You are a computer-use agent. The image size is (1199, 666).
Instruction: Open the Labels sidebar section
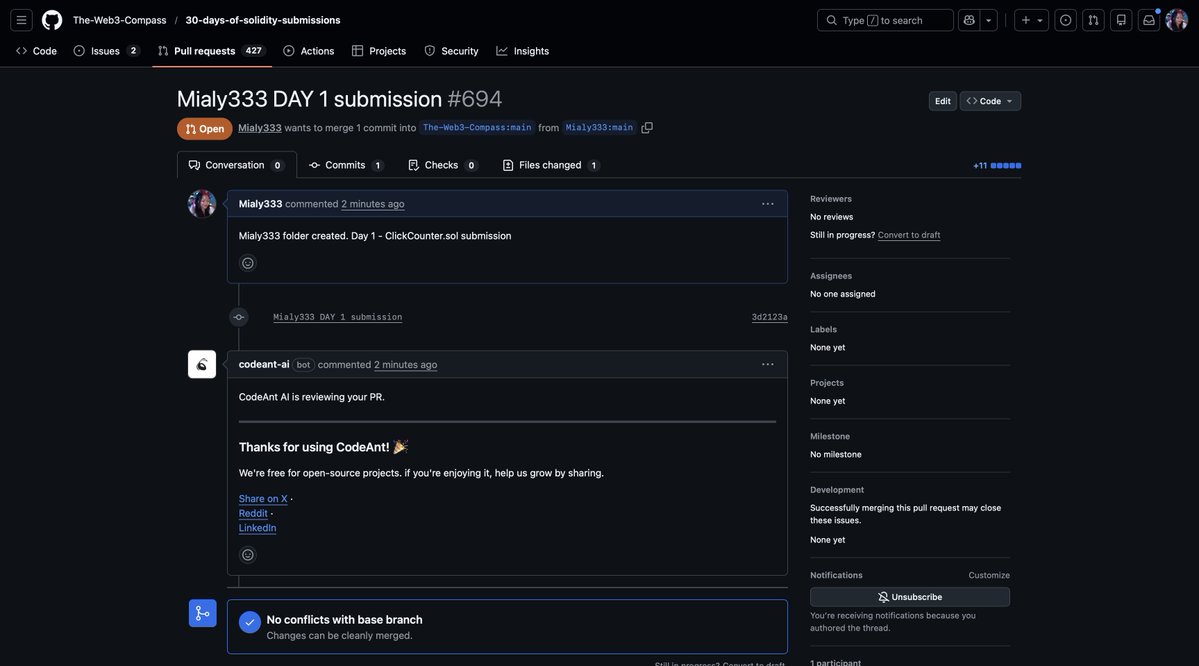point(824,330)
